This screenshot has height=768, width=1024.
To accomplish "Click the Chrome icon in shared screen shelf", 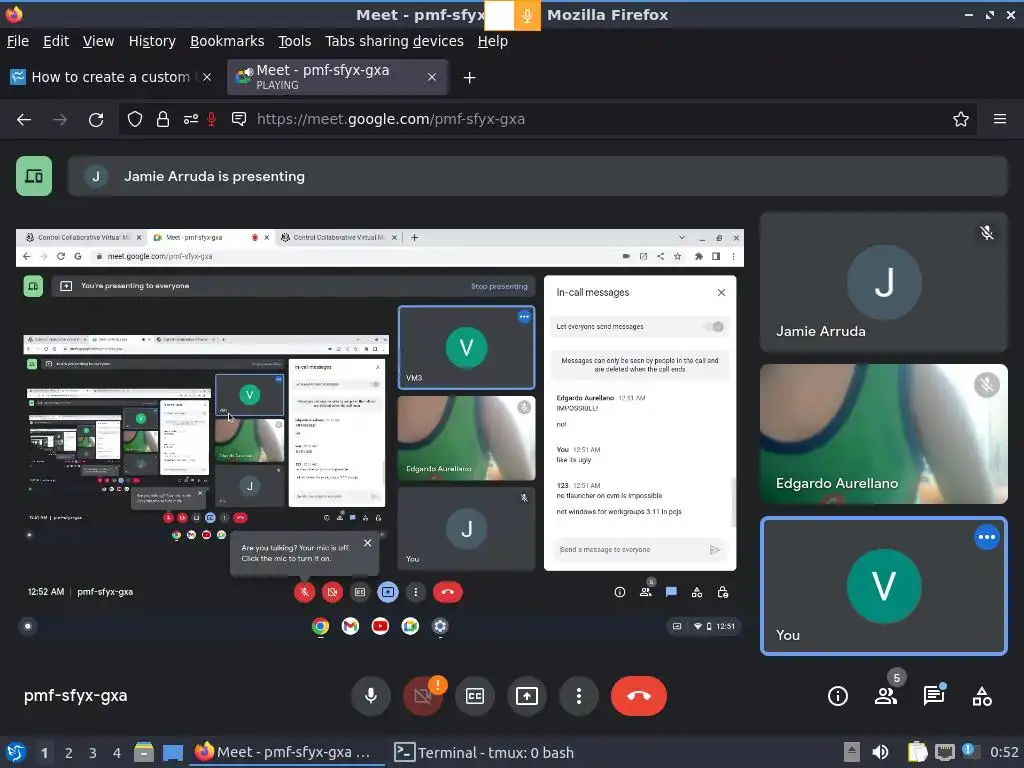I will click(320, 626).
